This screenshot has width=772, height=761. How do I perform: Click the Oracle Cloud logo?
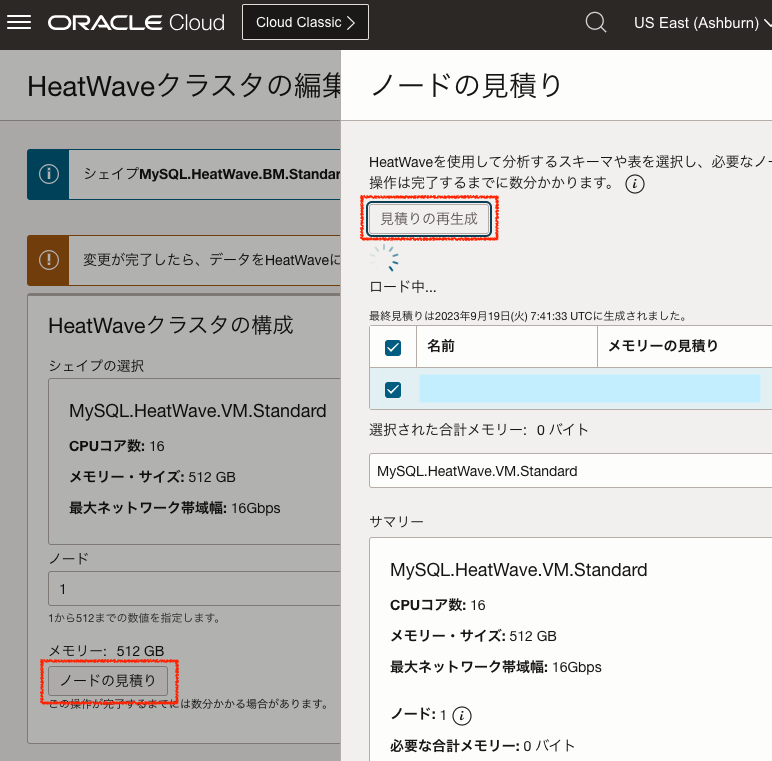(x=136, y=23)
